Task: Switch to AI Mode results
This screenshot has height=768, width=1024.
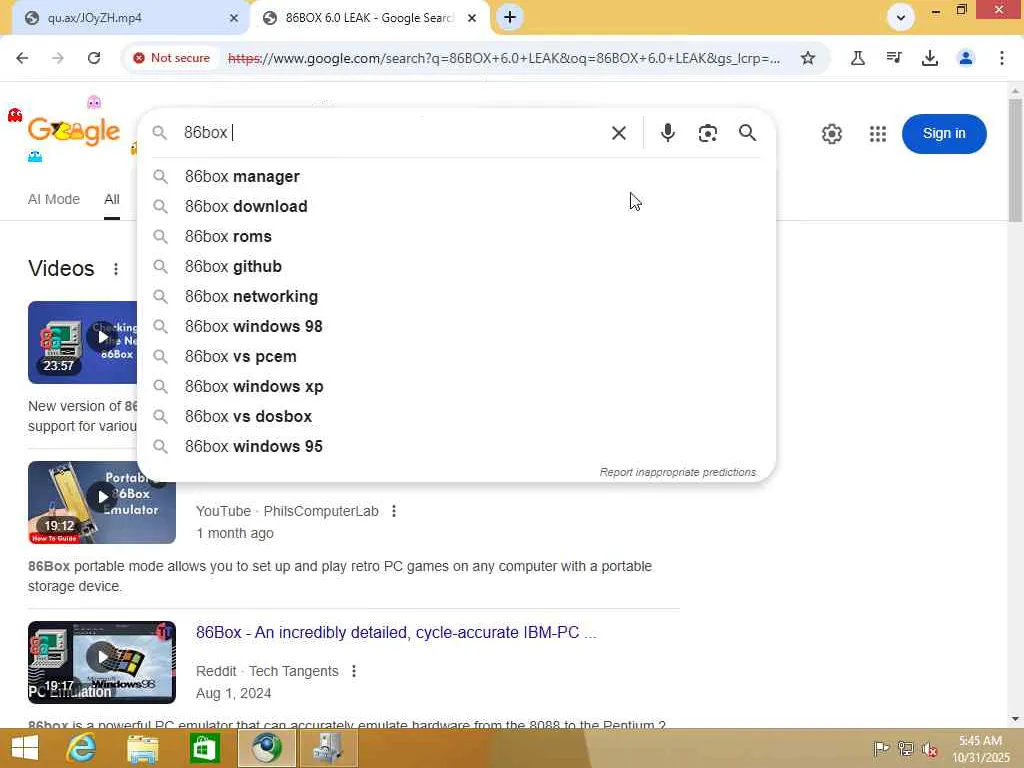Action: tap(54, 199)
